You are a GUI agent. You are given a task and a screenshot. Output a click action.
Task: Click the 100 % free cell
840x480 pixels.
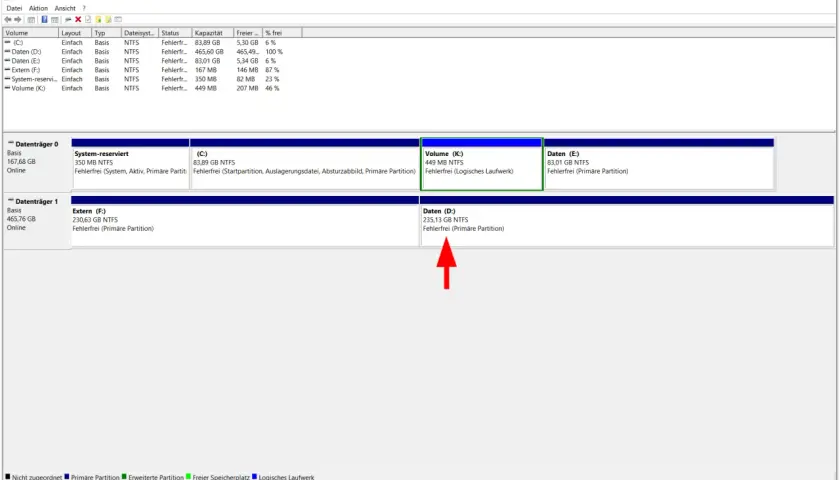[274, 51]
